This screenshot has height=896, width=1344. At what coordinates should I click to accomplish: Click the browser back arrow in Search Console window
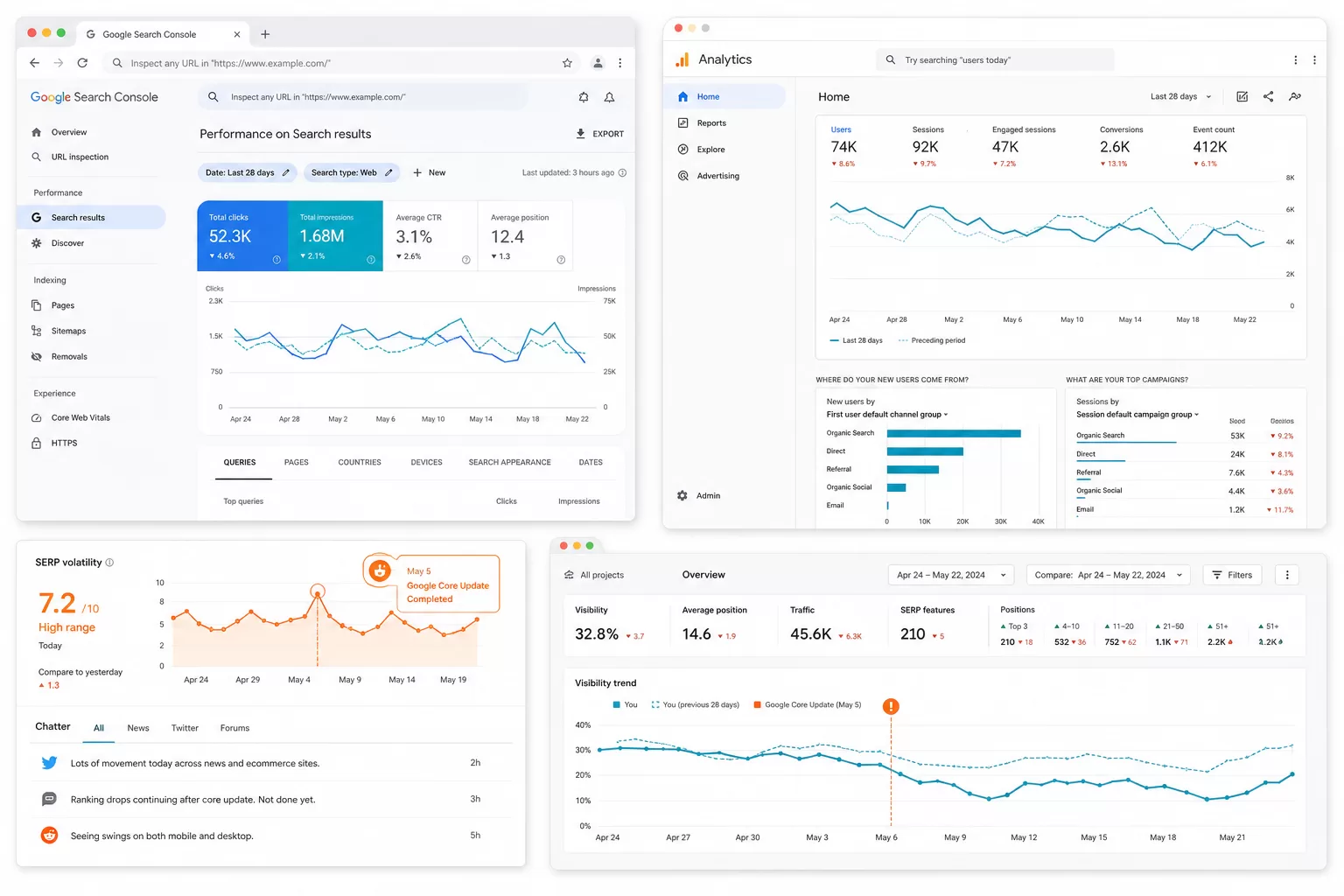tap(34, 63)
